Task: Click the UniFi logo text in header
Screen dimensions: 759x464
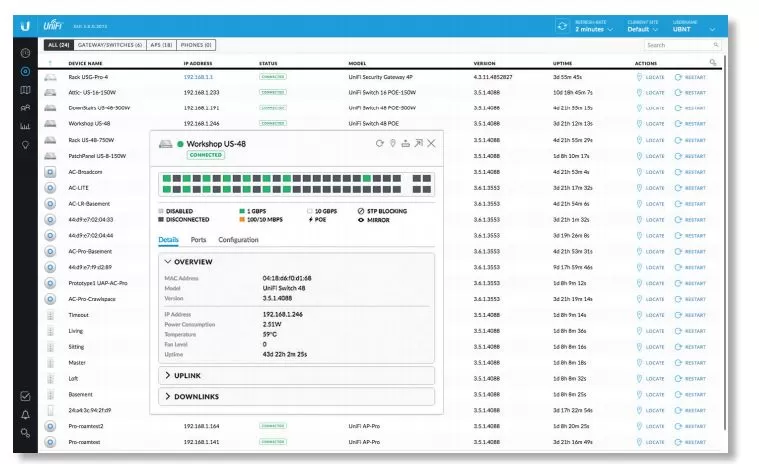Action: [x=53, y=26]
